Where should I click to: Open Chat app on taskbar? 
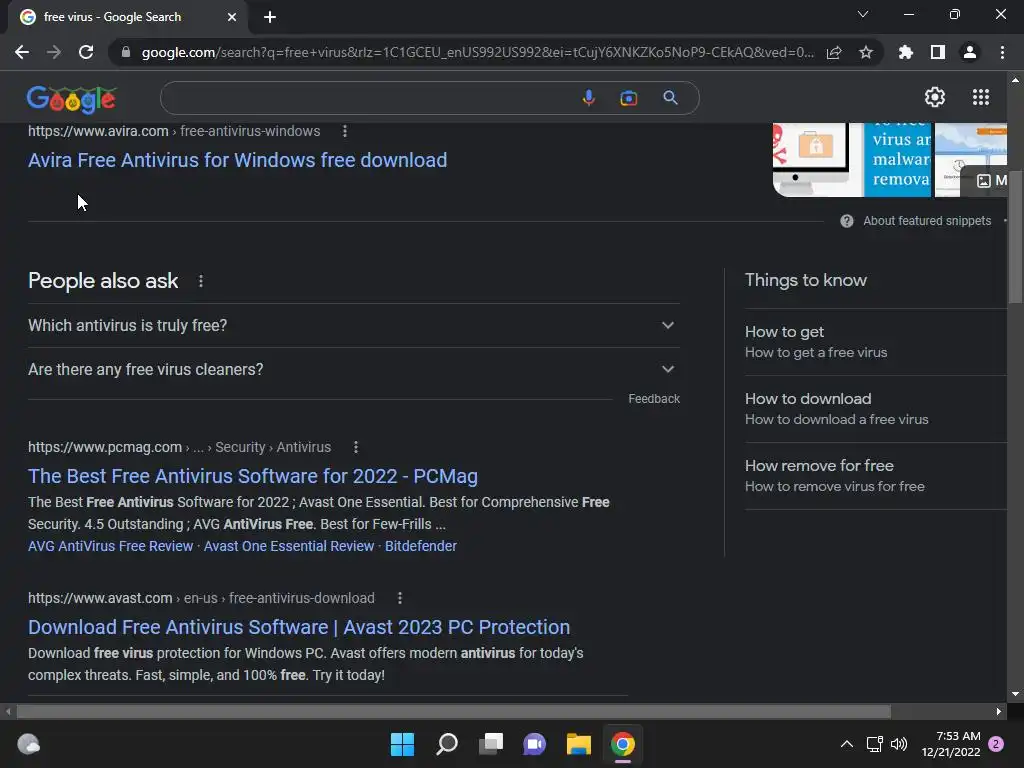534,744
